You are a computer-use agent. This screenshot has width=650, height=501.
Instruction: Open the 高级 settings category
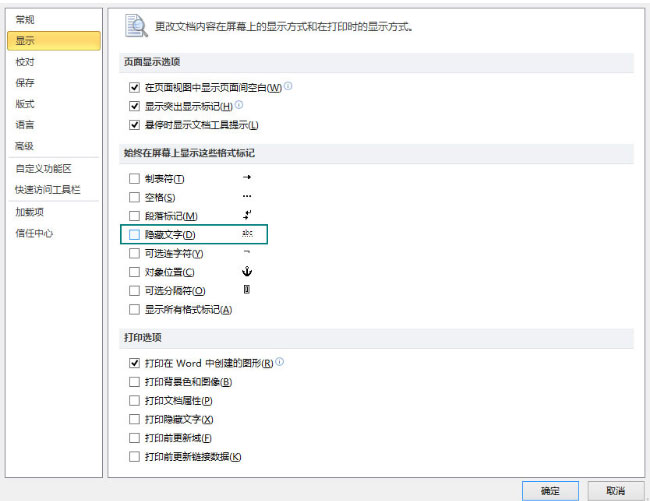(x=24, y=146)
